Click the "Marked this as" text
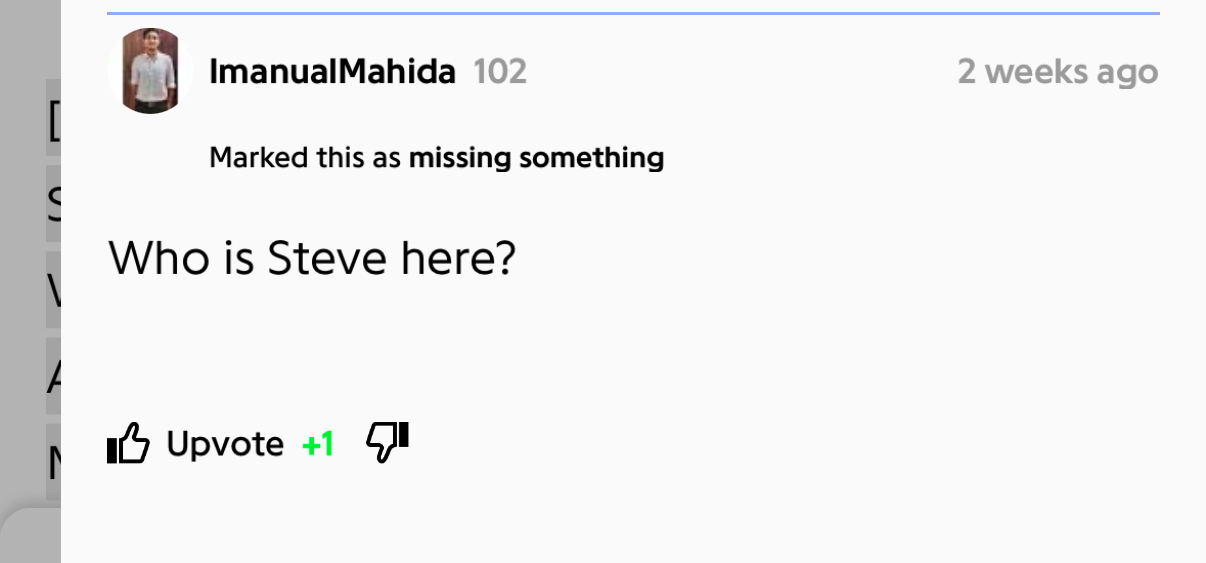 click(x=305, y=158)
